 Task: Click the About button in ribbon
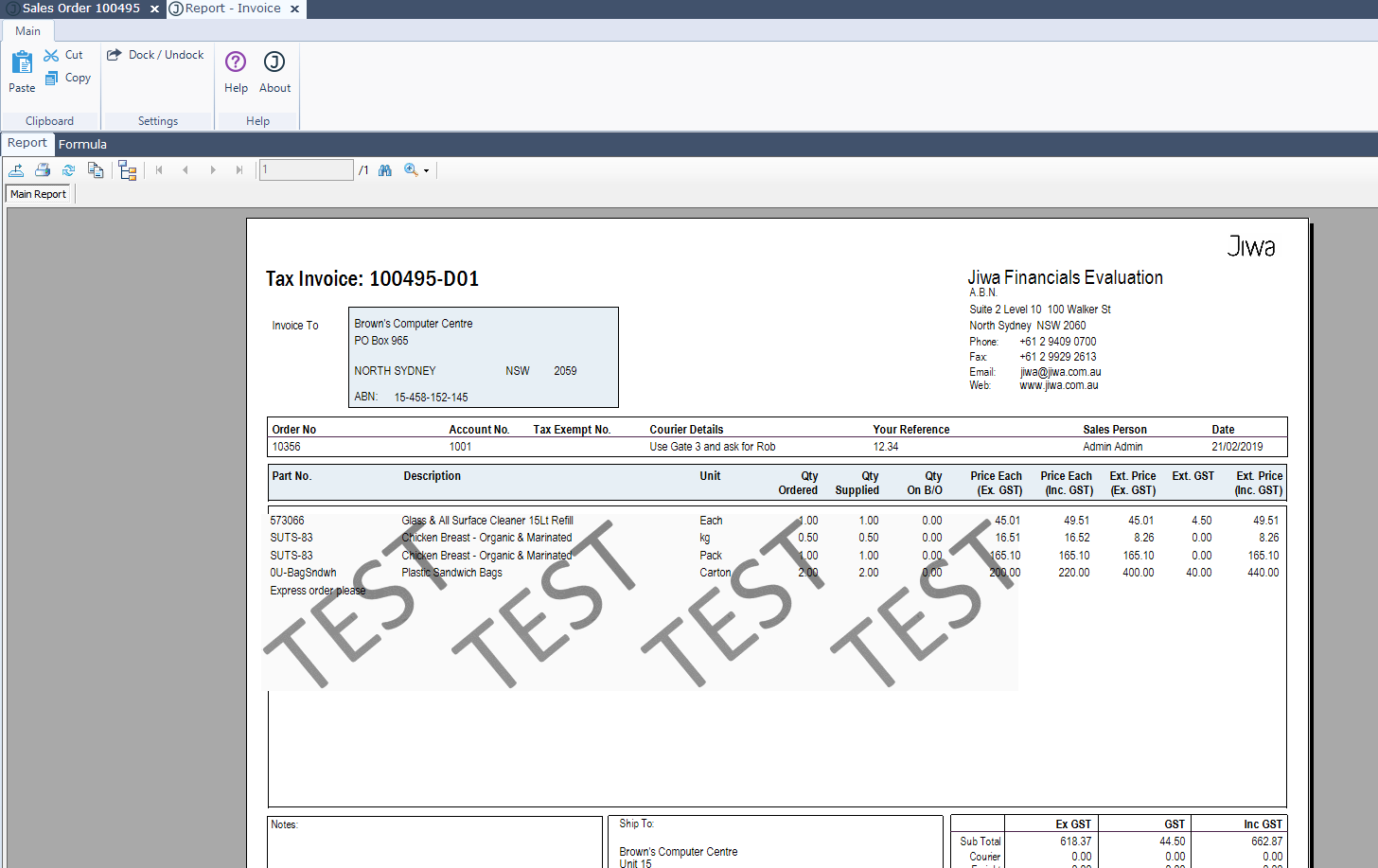click(274, 73)
